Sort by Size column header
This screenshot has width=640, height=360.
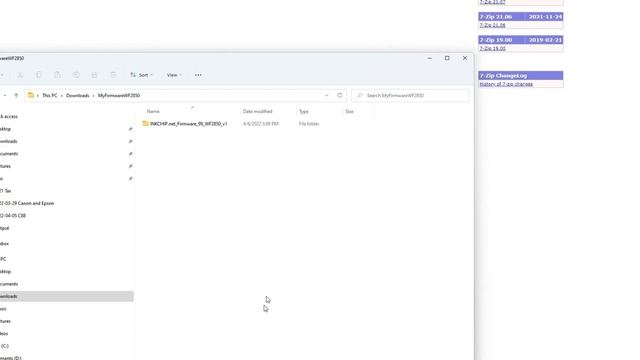point(349,111)
